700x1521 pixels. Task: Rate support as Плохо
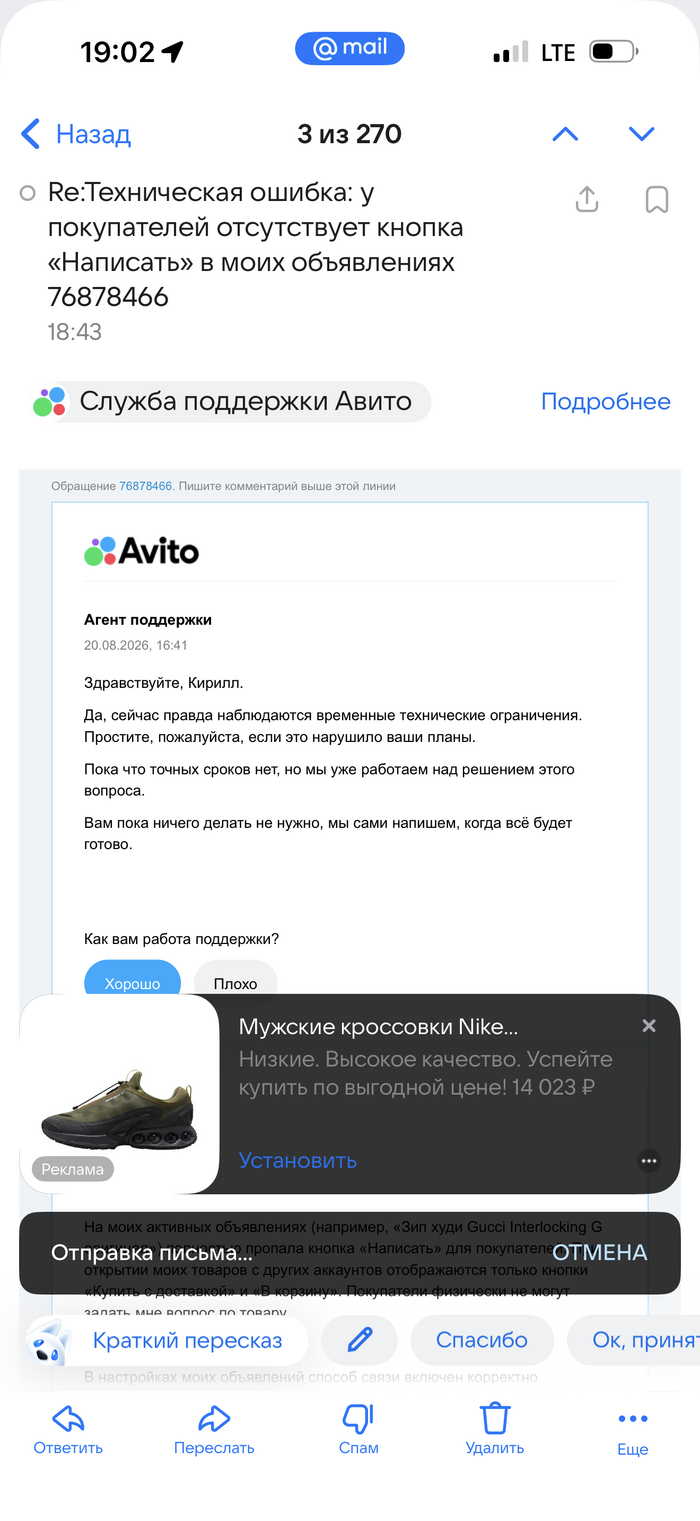coord(235,983)
